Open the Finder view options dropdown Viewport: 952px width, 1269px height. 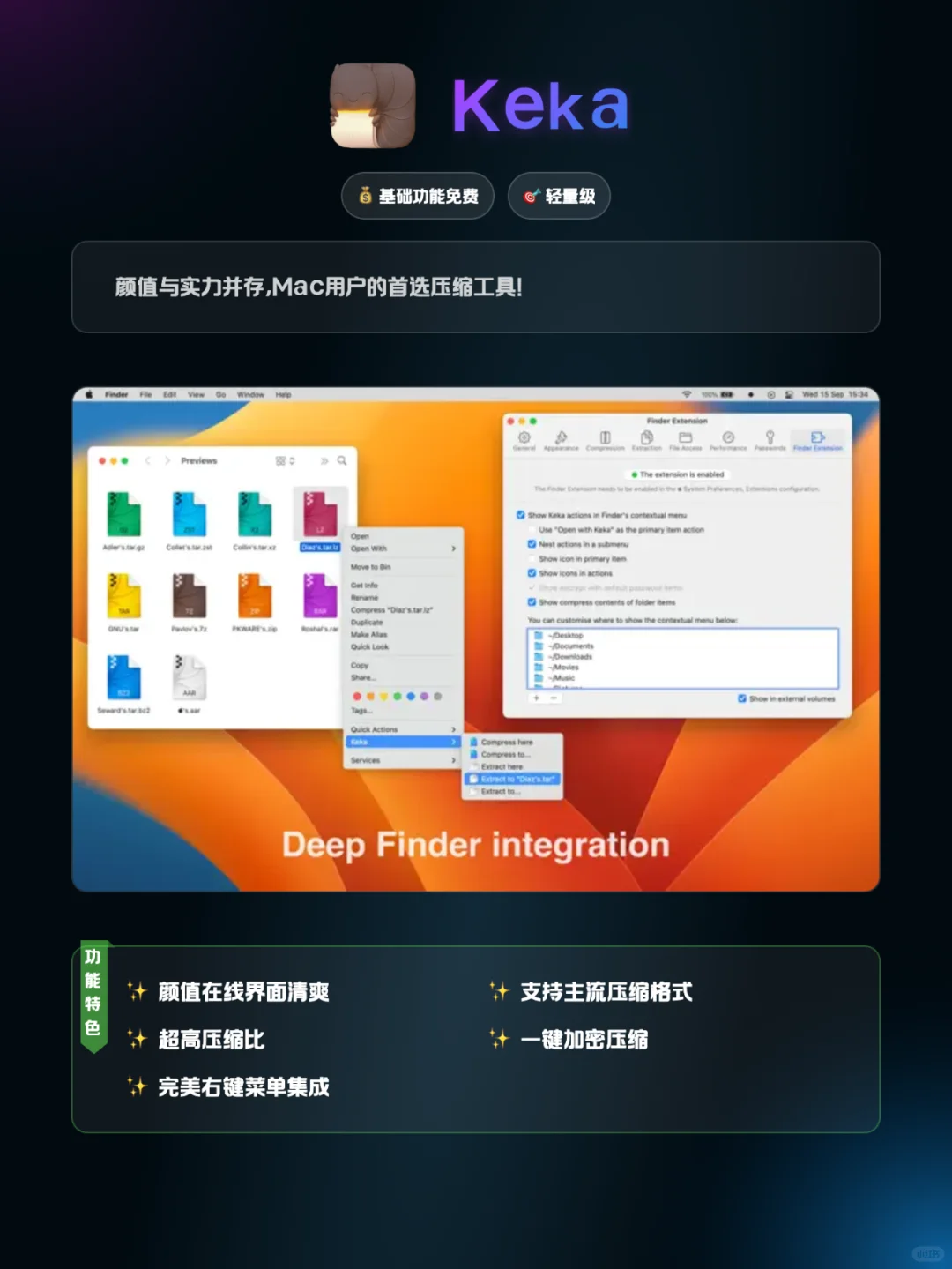[x=285, y=460]
